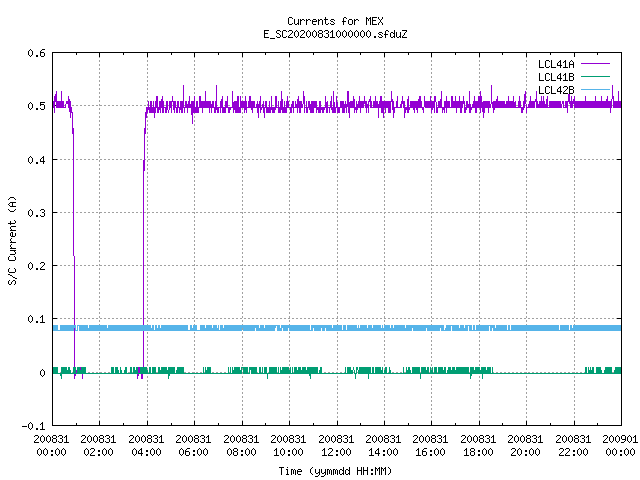Viewport: 640px width, 480px height.
Task: Click the 200831 04:00 x-axis tick label
Action: [x=146, y=446]
